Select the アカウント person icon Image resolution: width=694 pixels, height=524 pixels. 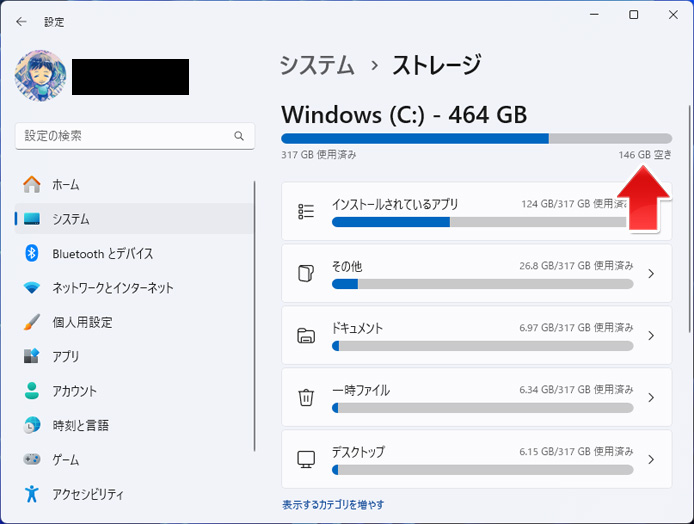click(x=31, y=391)
